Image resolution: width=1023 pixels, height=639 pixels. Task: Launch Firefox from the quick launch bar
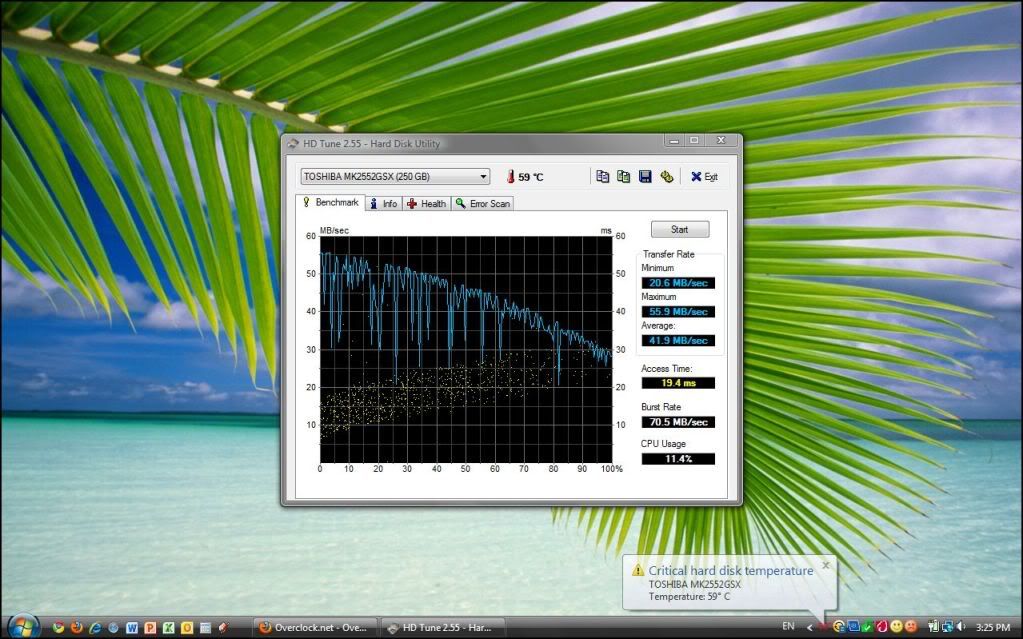click(78, 627)
